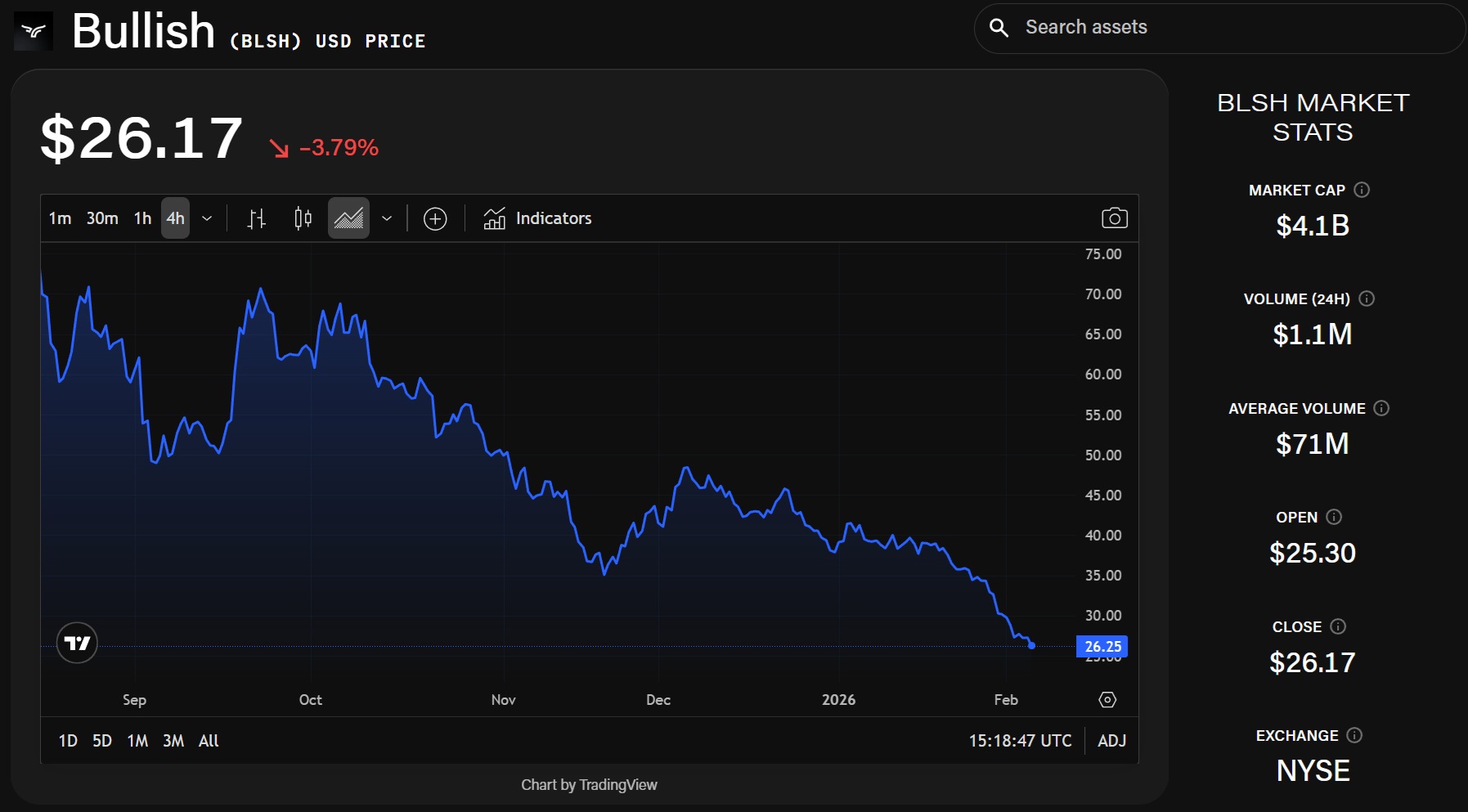Click the compare or add symbol icon
The image size is (1468, 812).
[x=435, y=218]
